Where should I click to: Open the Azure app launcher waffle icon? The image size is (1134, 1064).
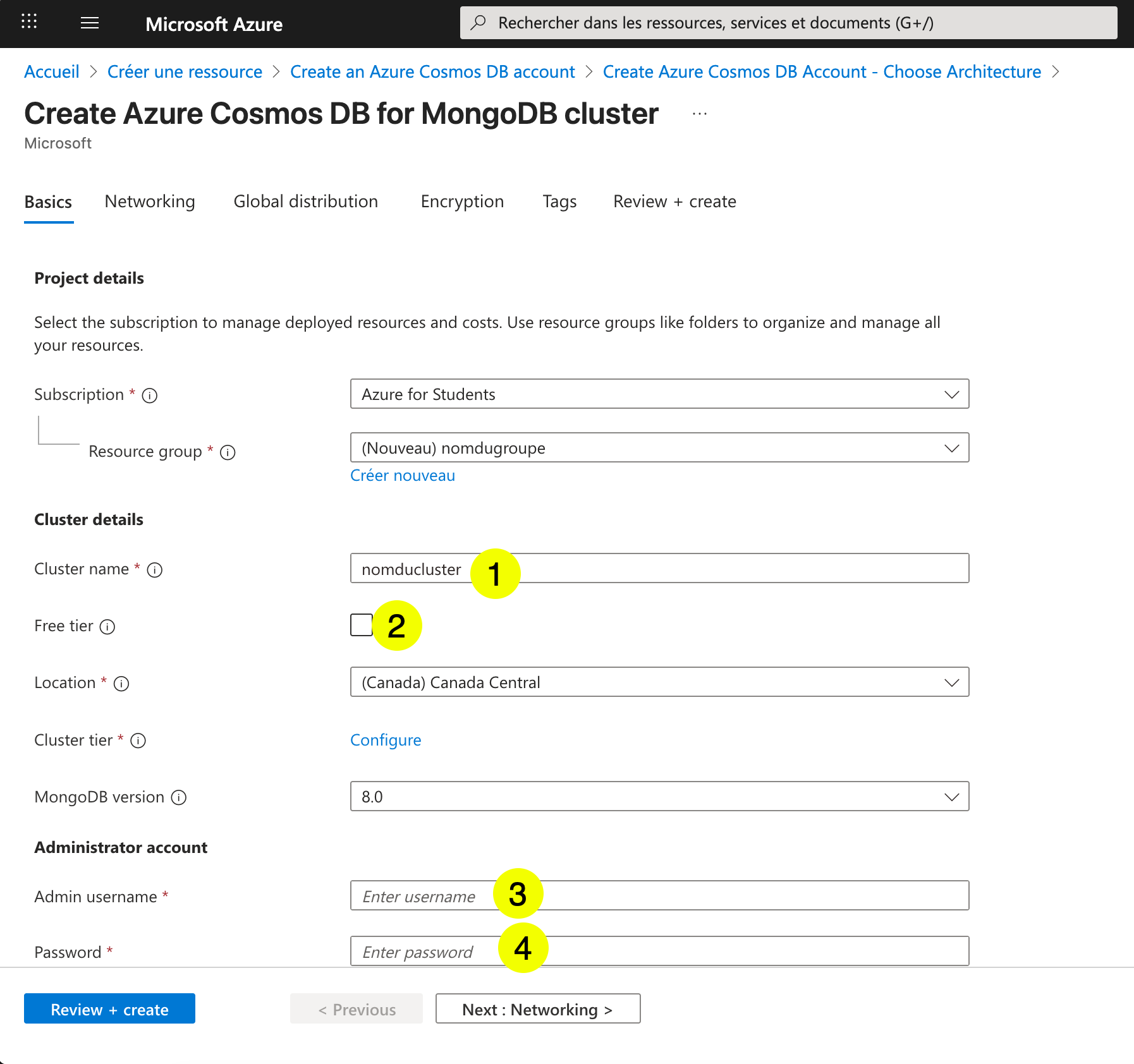[x=28, y=23]
